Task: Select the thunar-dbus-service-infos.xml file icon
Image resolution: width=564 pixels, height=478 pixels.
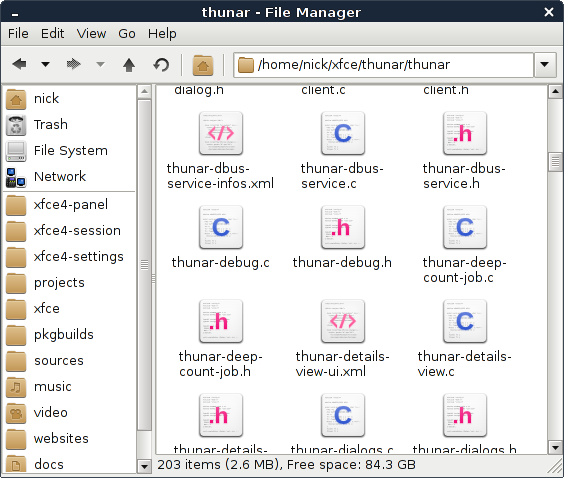Action: click(x=221, y=133)
